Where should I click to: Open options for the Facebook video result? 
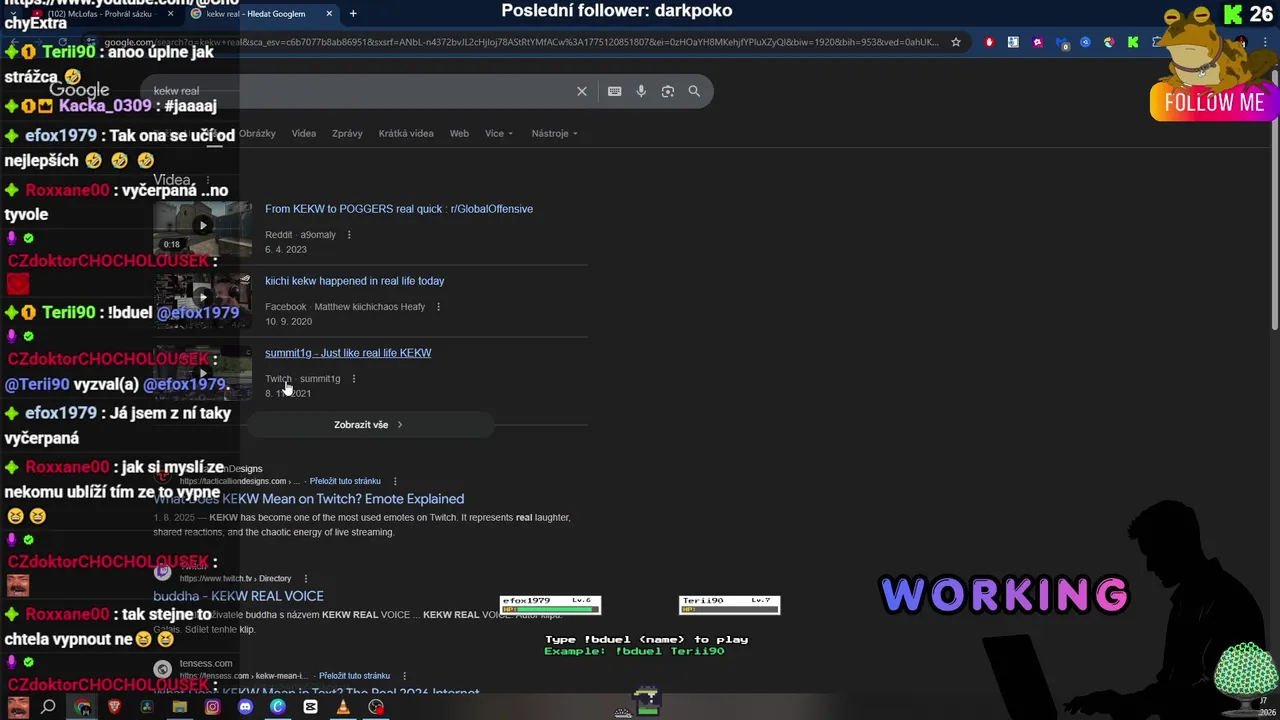(438, 307)
